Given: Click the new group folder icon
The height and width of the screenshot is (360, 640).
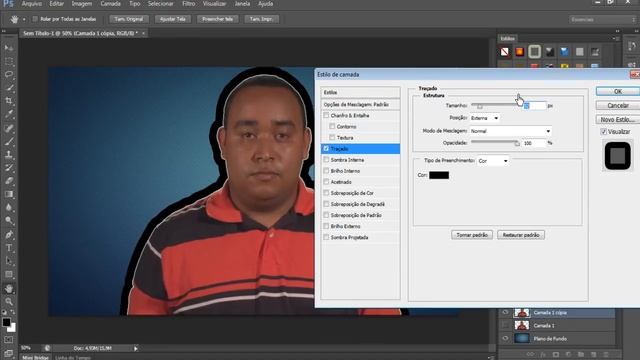Looking at the screenshot, I should click(581, 354).
